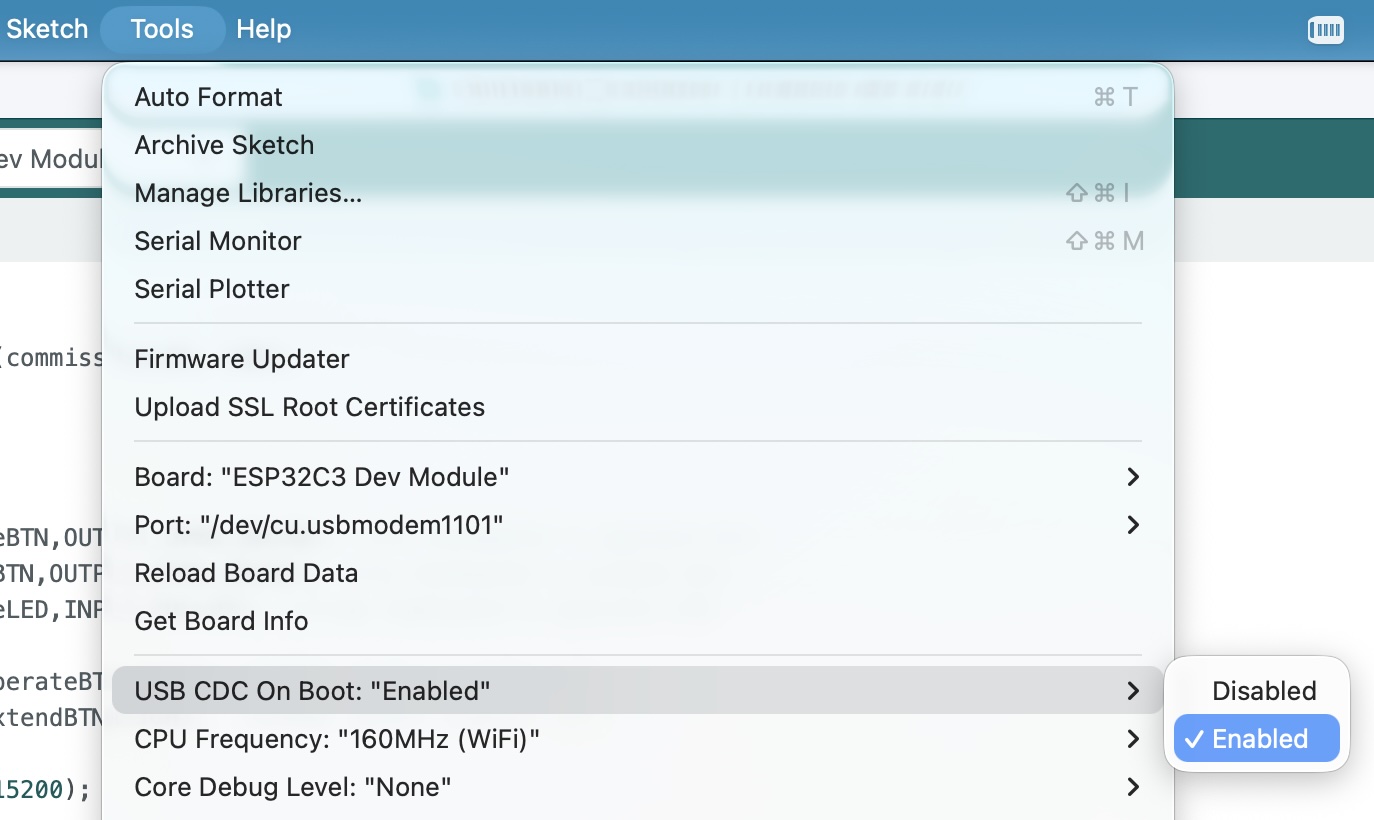The width and height of the screenshot is (1374, 820).
Task: Open the Help menu
Action: tap(263, 29)
